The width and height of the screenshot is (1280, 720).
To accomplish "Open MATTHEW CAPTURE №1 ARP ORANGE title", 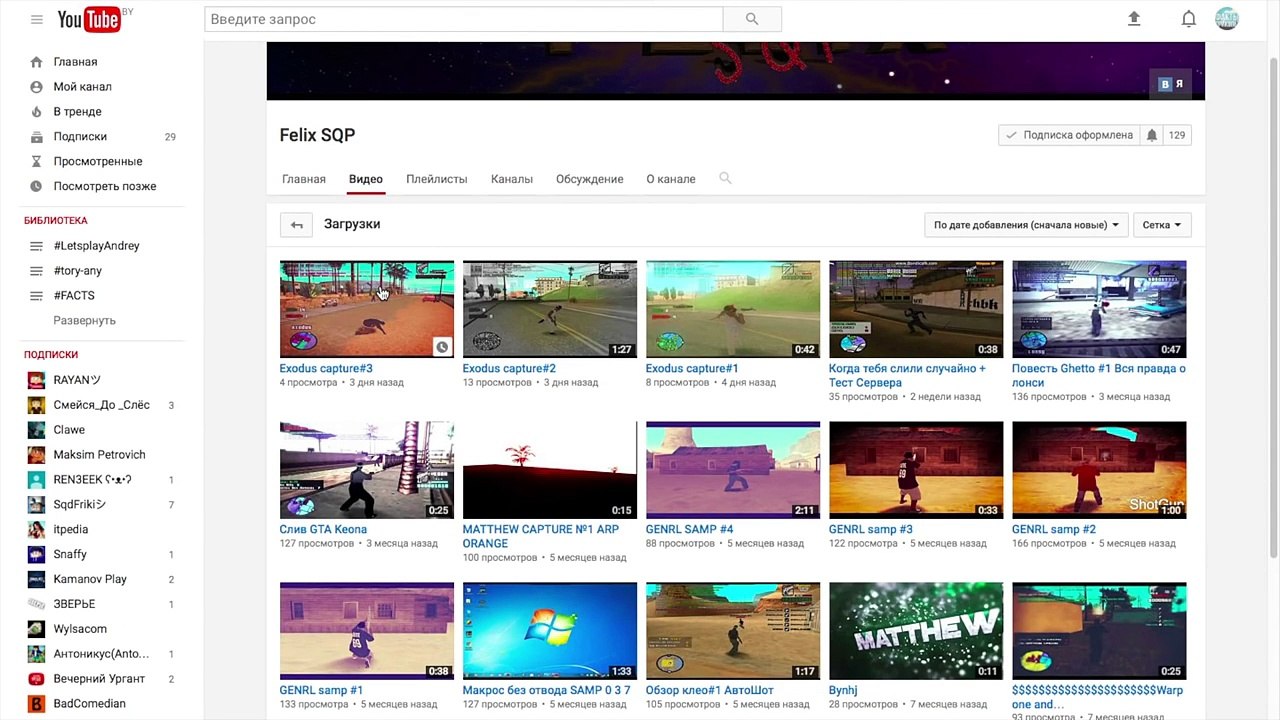I will (541, 536).
